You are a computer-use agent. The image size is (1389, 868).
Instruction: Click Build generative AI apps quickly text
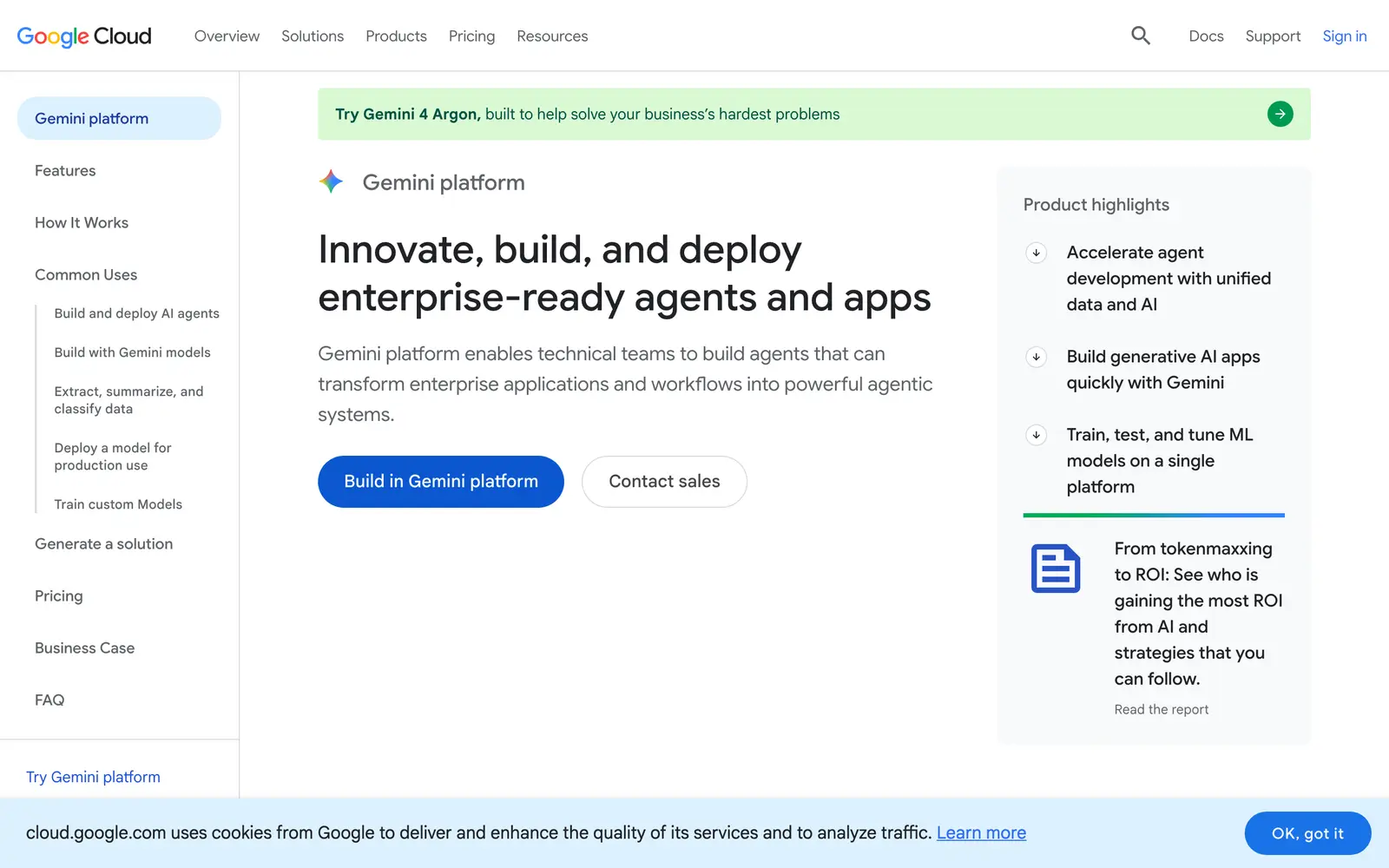click(x=1163, y=370)
